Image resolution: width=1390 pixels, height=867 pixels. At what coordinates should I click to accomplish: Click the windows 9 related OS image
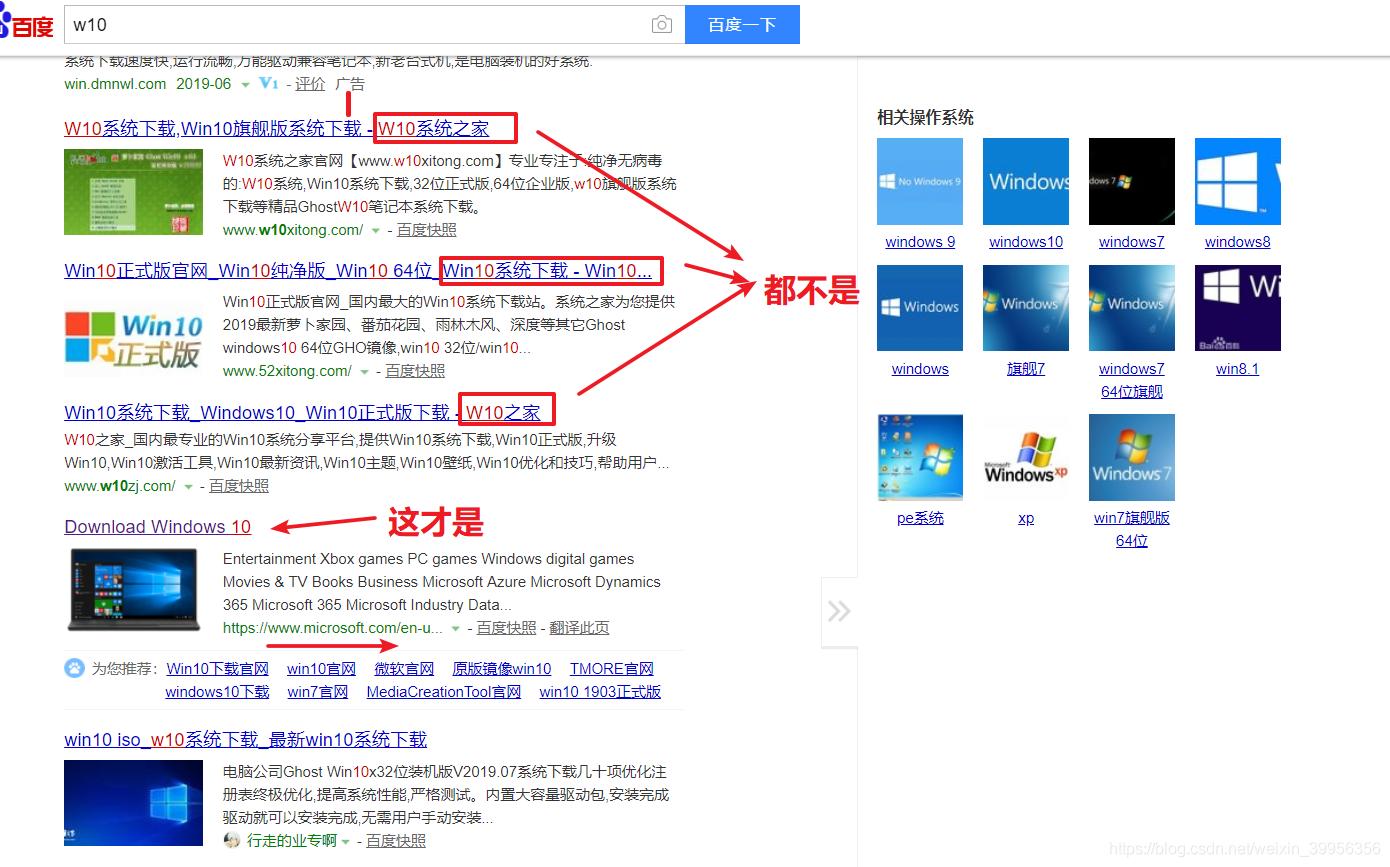[920, 181]
